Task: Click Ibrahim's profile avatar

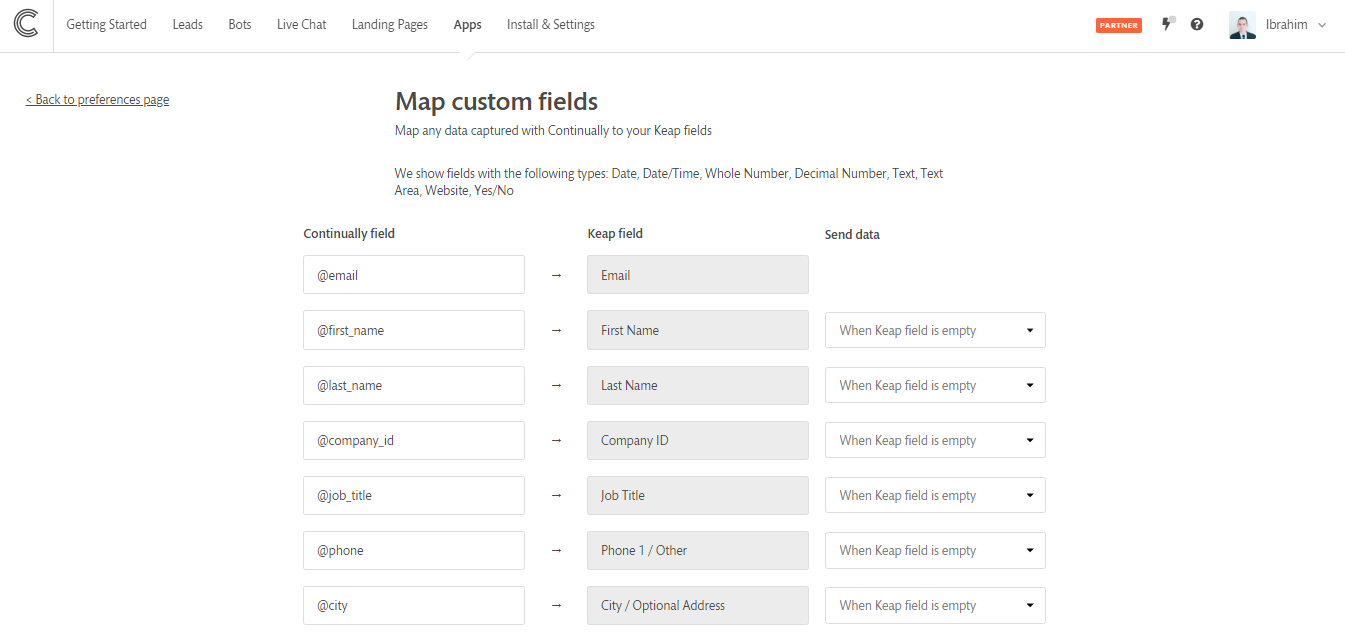Action: click(x=1242, y=25)
